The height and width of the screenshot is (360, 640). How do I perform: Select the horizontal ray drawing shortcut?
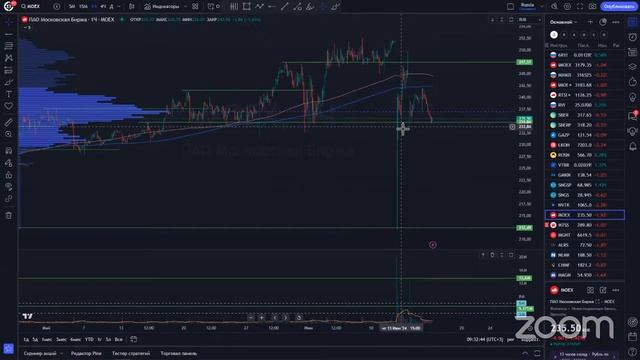(x=272, y=7)
